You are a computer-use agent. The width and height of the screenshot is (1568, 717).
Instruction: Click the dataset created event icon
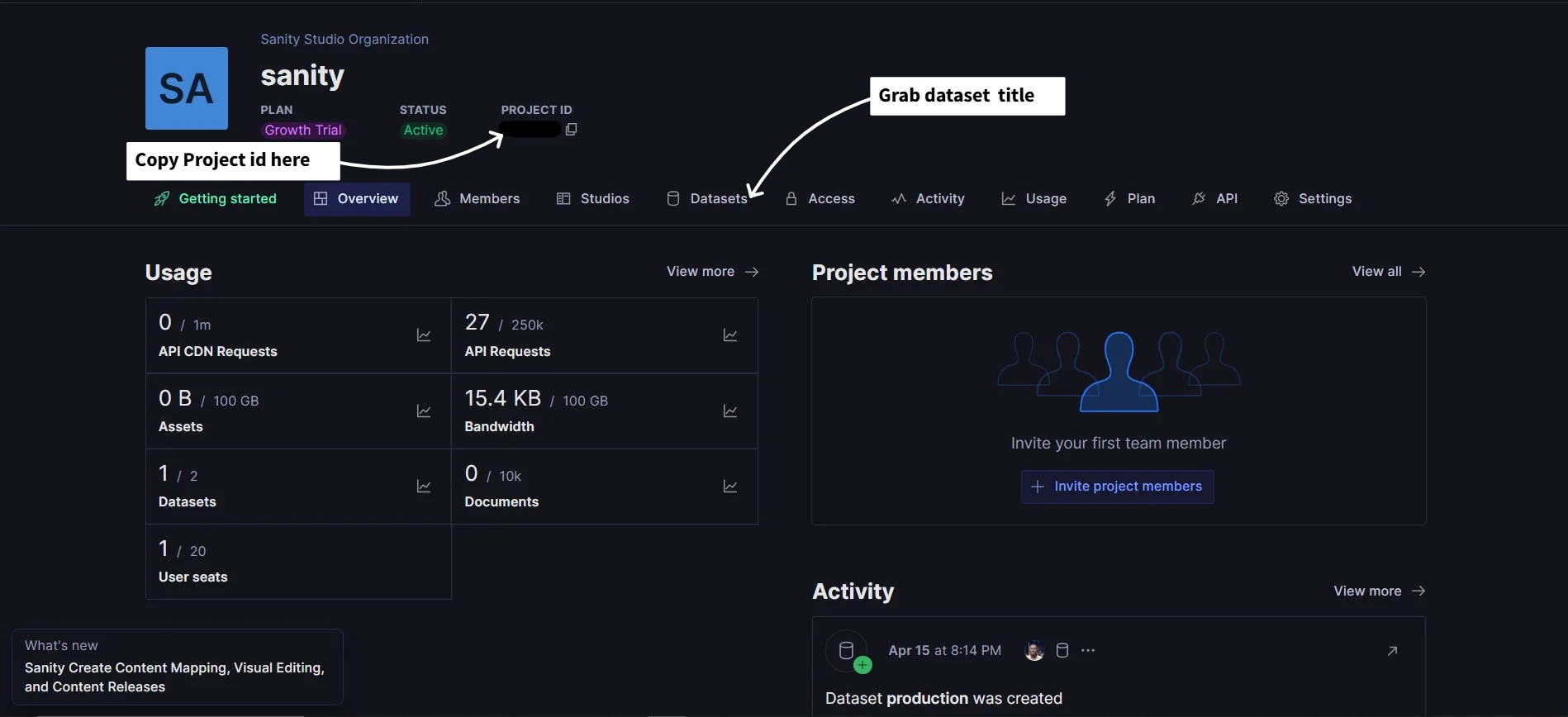847,651
